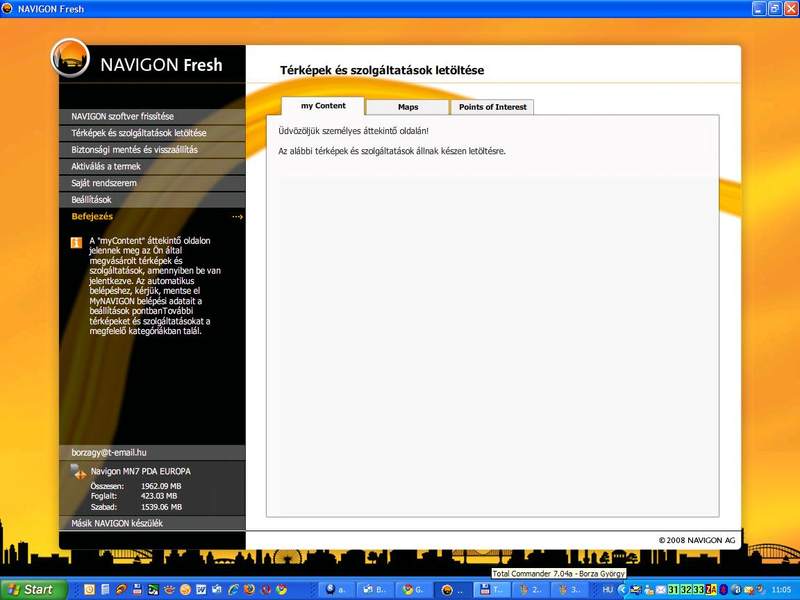This screenshot has height=600, width=800.
Task: Click the taskbar button labeled B..
Action: click(376, 590)
